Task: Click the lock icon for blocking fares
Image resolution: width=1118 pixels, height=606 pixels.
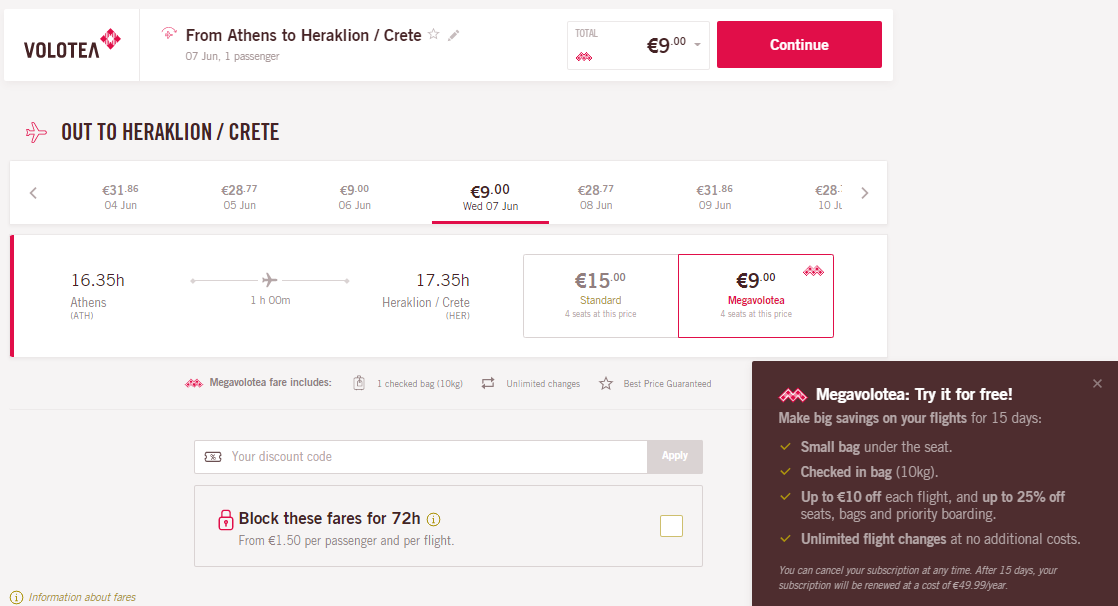Action: (x=225, y=520)
